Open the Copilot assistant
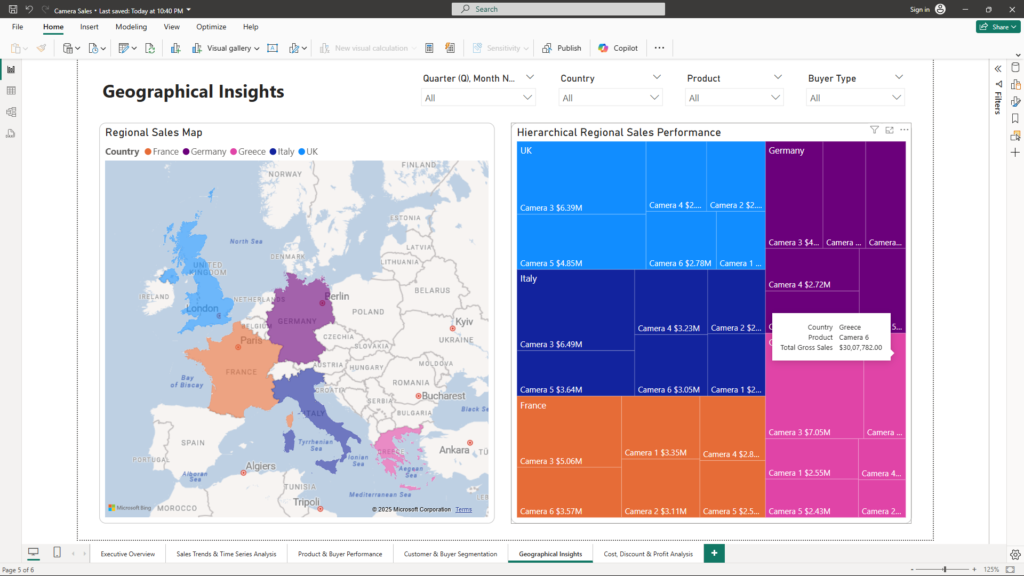 point(618,48)
